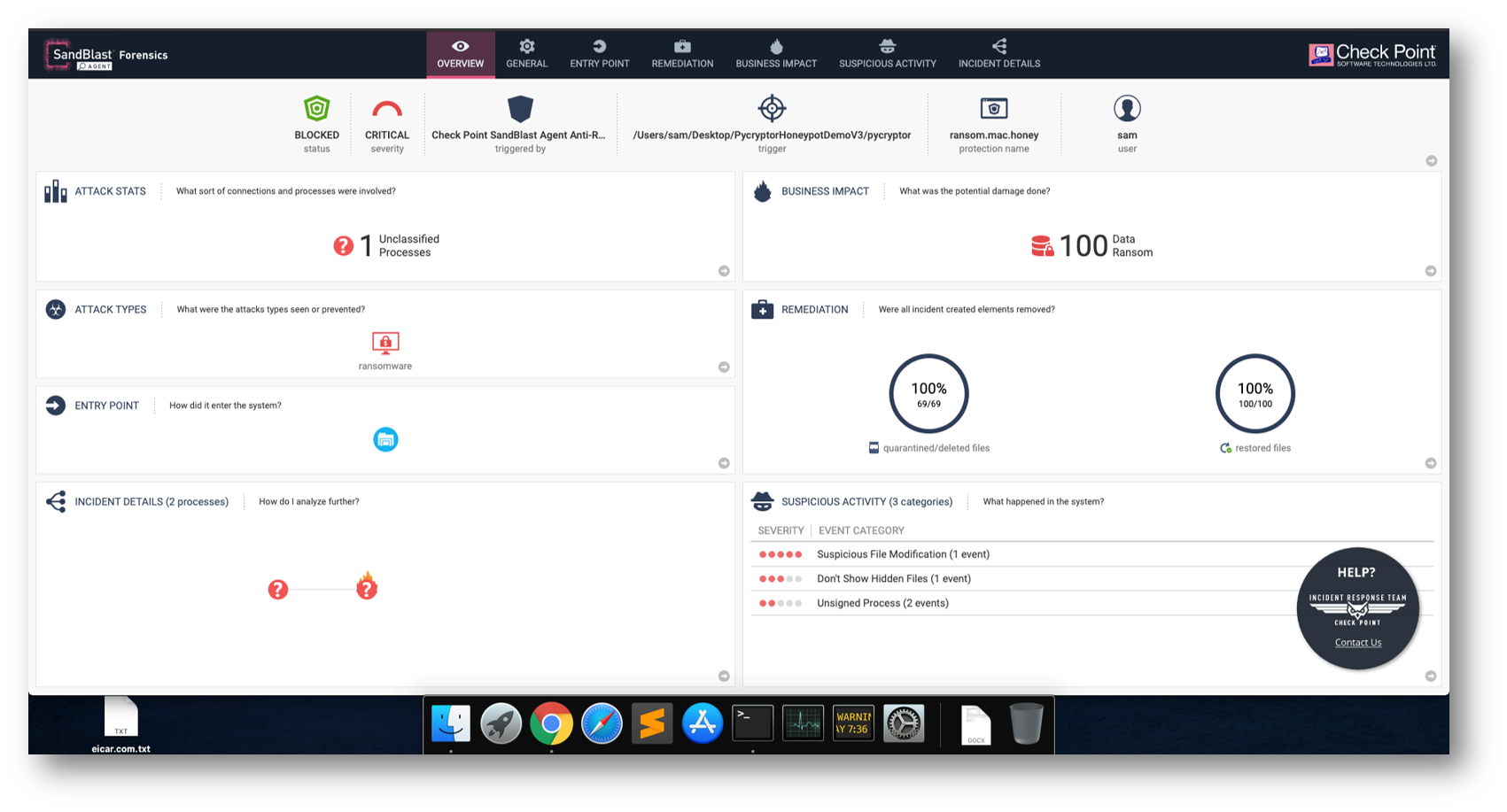Viewport: 1507px width, 812px height.
Task: Click the Contact Us link
Action: (1357, 642)
